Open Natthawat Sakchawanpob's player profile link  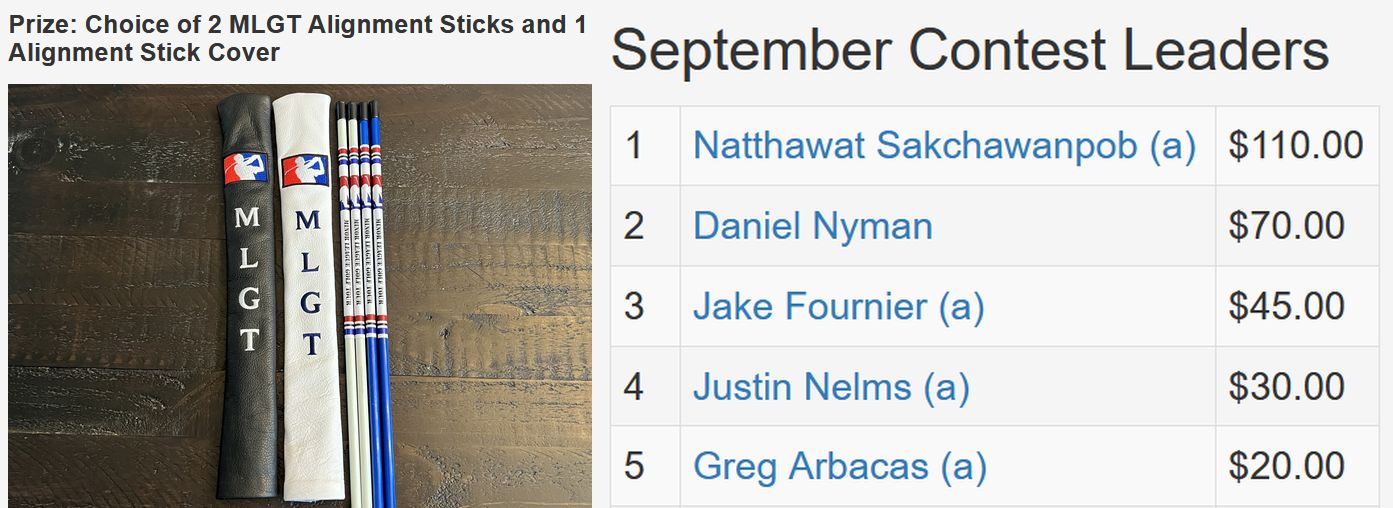click(944, 146)
